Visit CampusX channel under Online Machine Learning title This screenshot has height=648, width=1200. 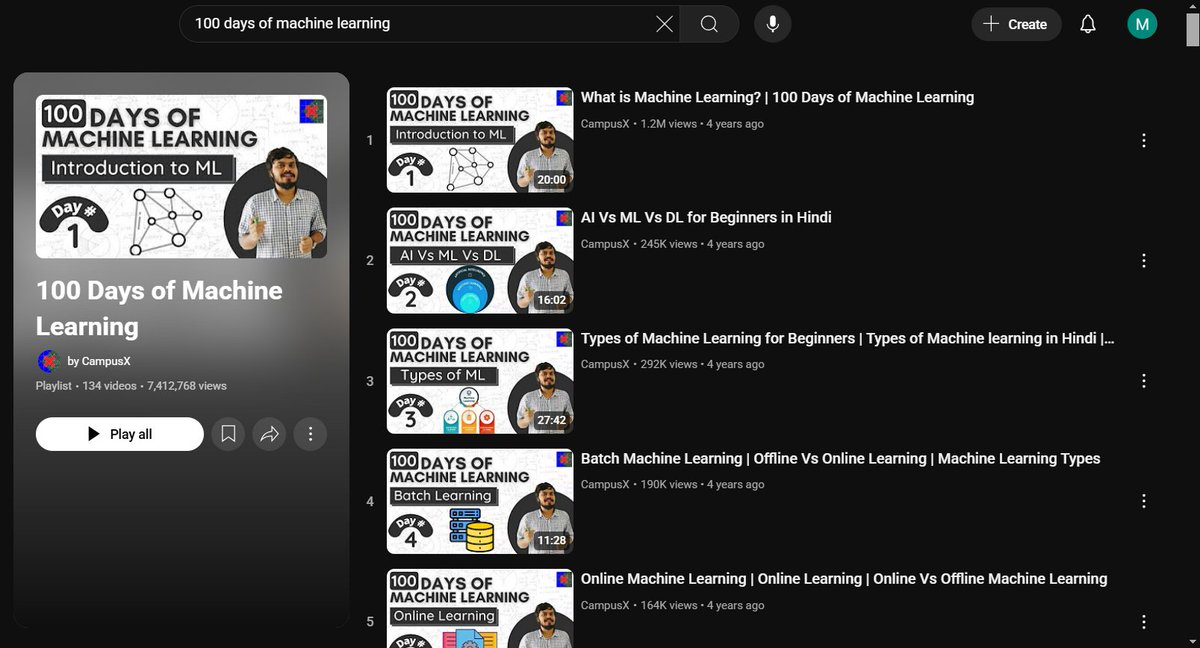click(x=605, y=605)
